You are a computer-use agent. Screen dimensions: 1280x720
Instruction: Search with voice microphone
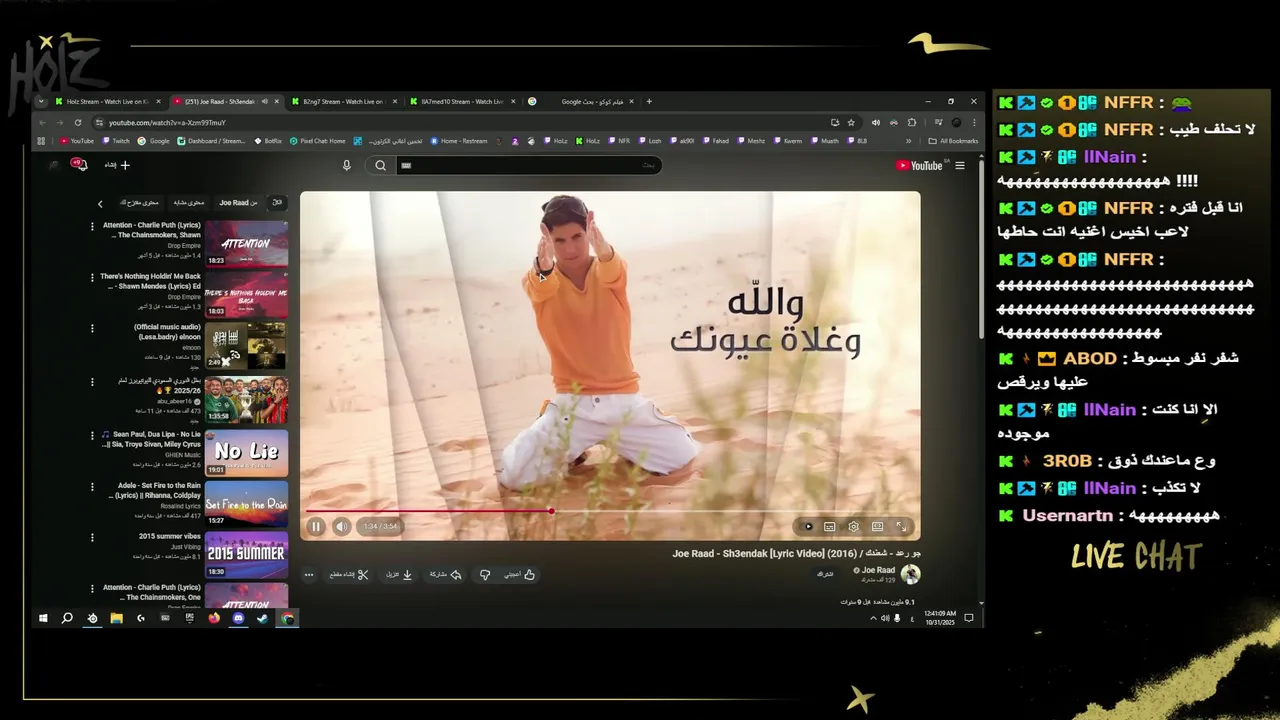(x=347, y=165)
